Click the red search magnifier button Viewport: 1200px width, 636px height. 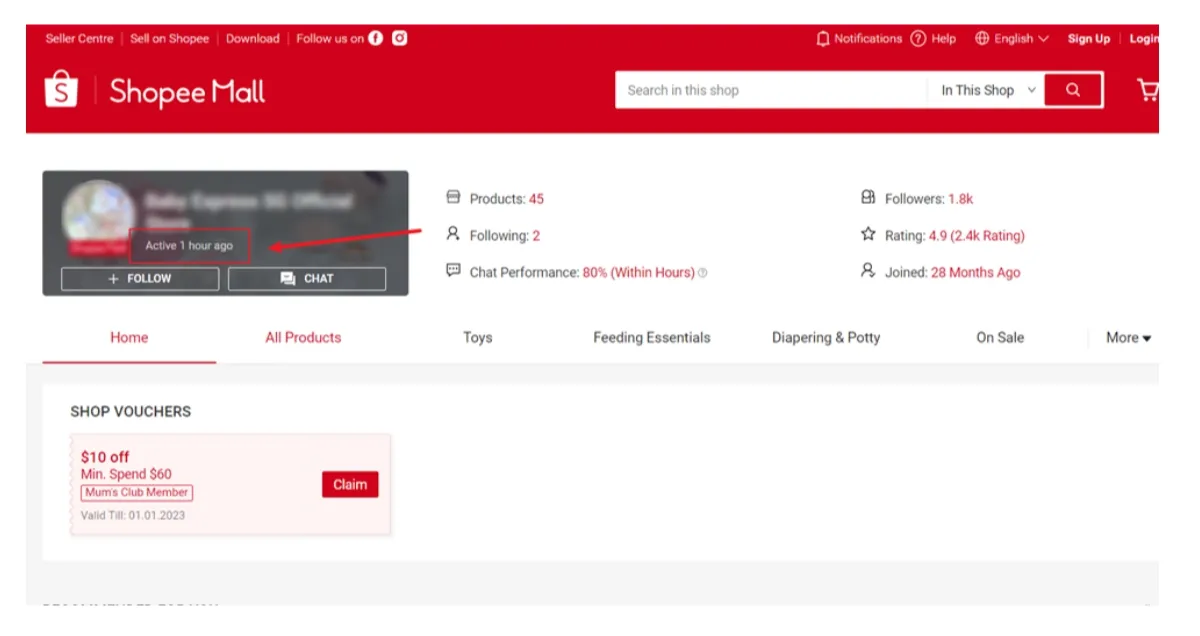click(1073, 90)
